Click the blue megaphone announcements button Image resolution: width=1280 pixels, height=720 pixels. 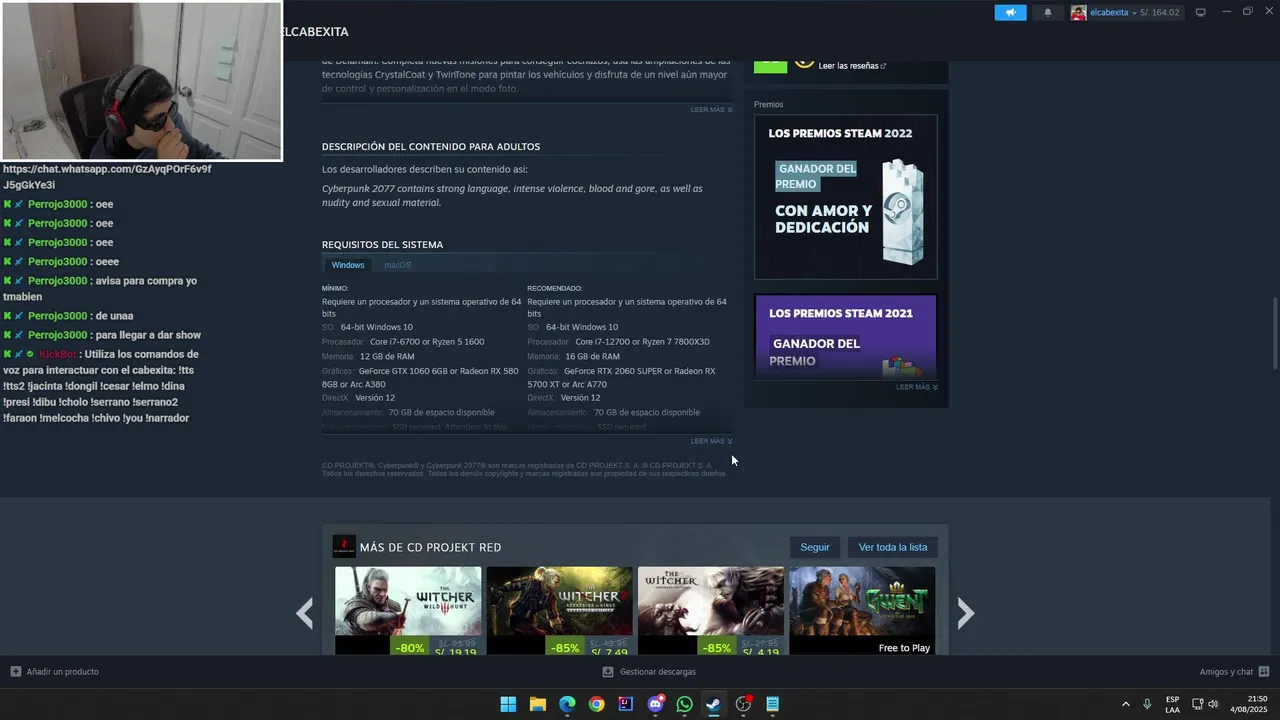1010,12
